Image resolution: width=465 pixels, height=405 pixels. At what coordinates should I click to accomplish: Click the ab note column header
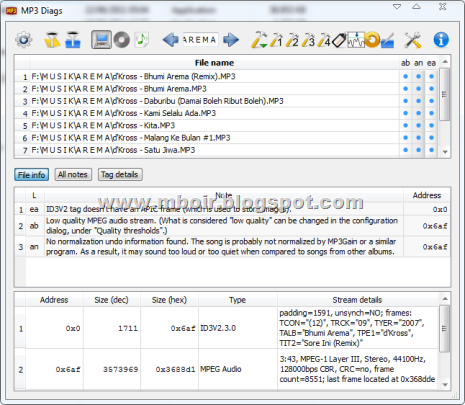pos(405,63)
